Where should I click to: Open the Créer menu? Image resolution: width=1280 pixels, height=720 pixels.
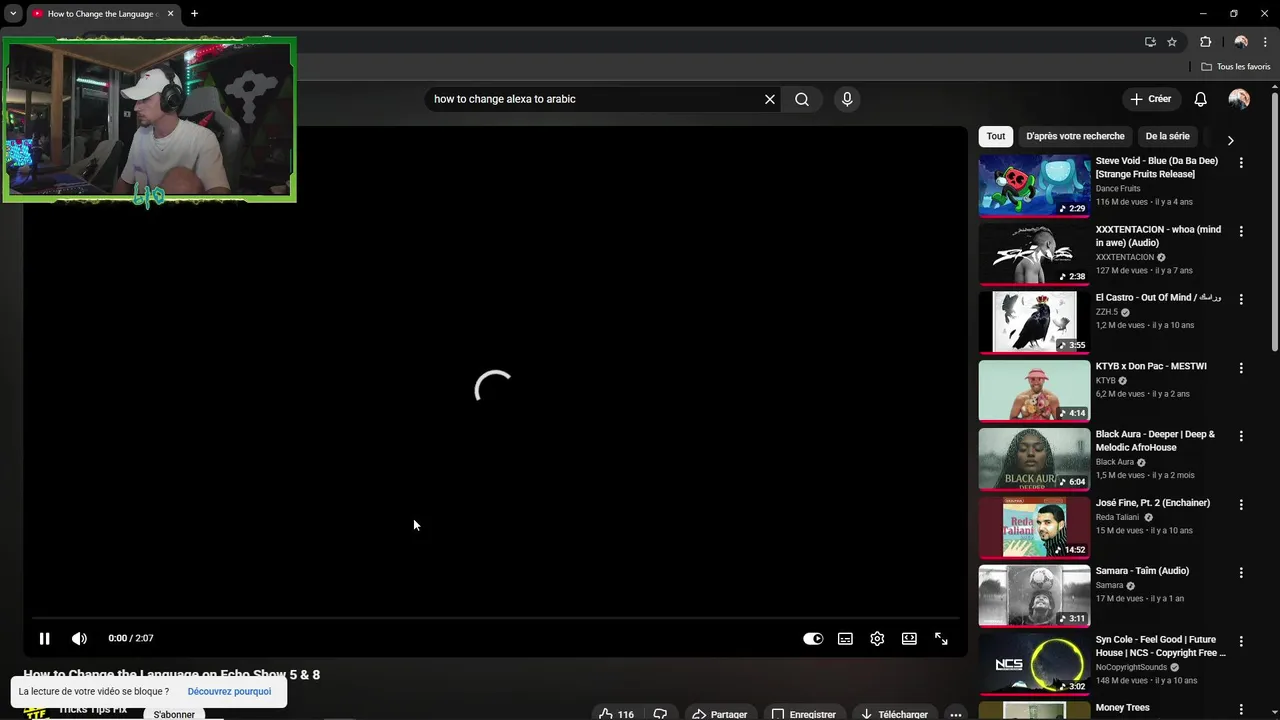pos(1150,99)
